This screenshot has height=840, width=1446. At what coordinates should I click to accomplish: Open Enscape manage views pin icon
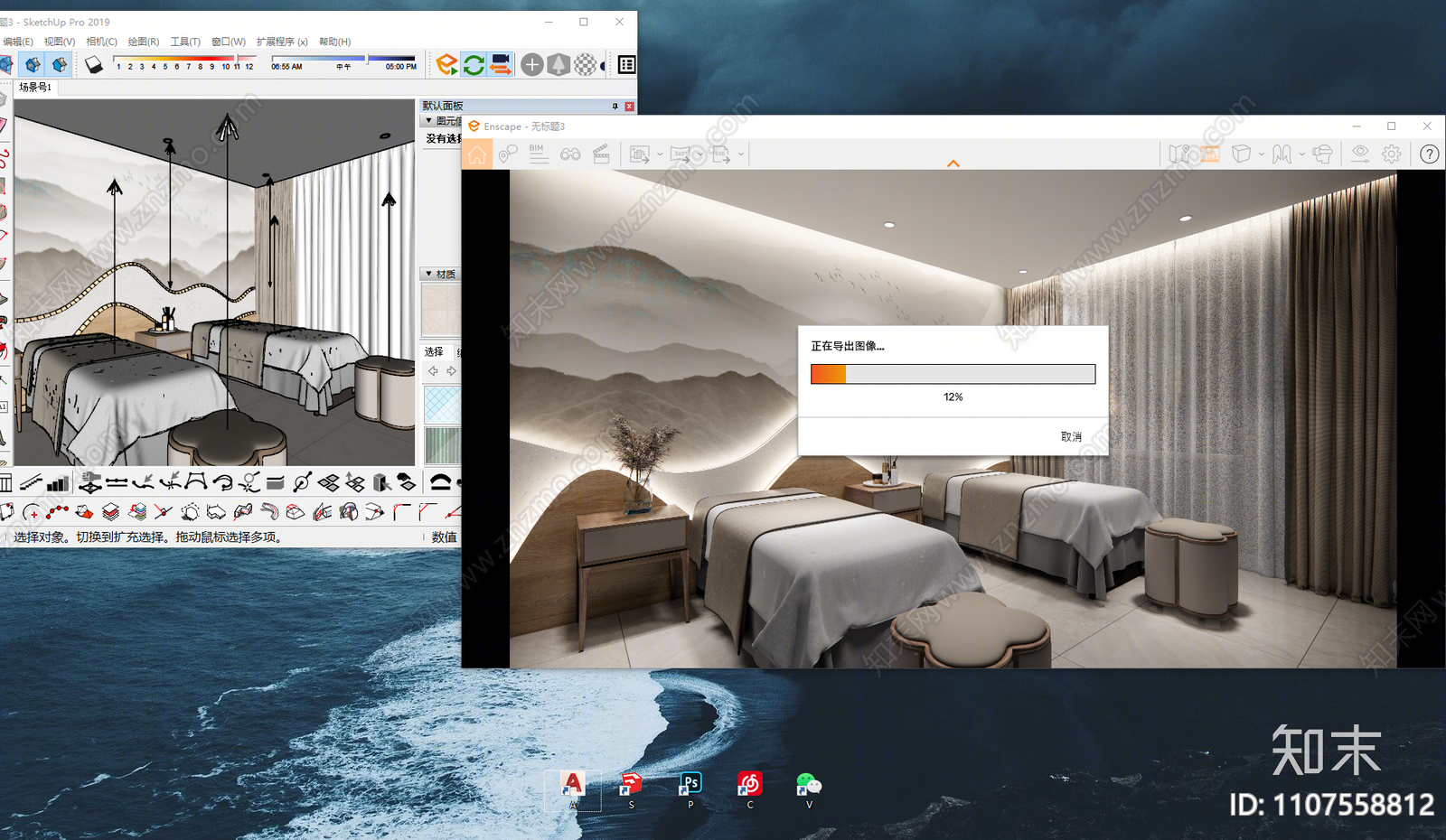(508, 154)
